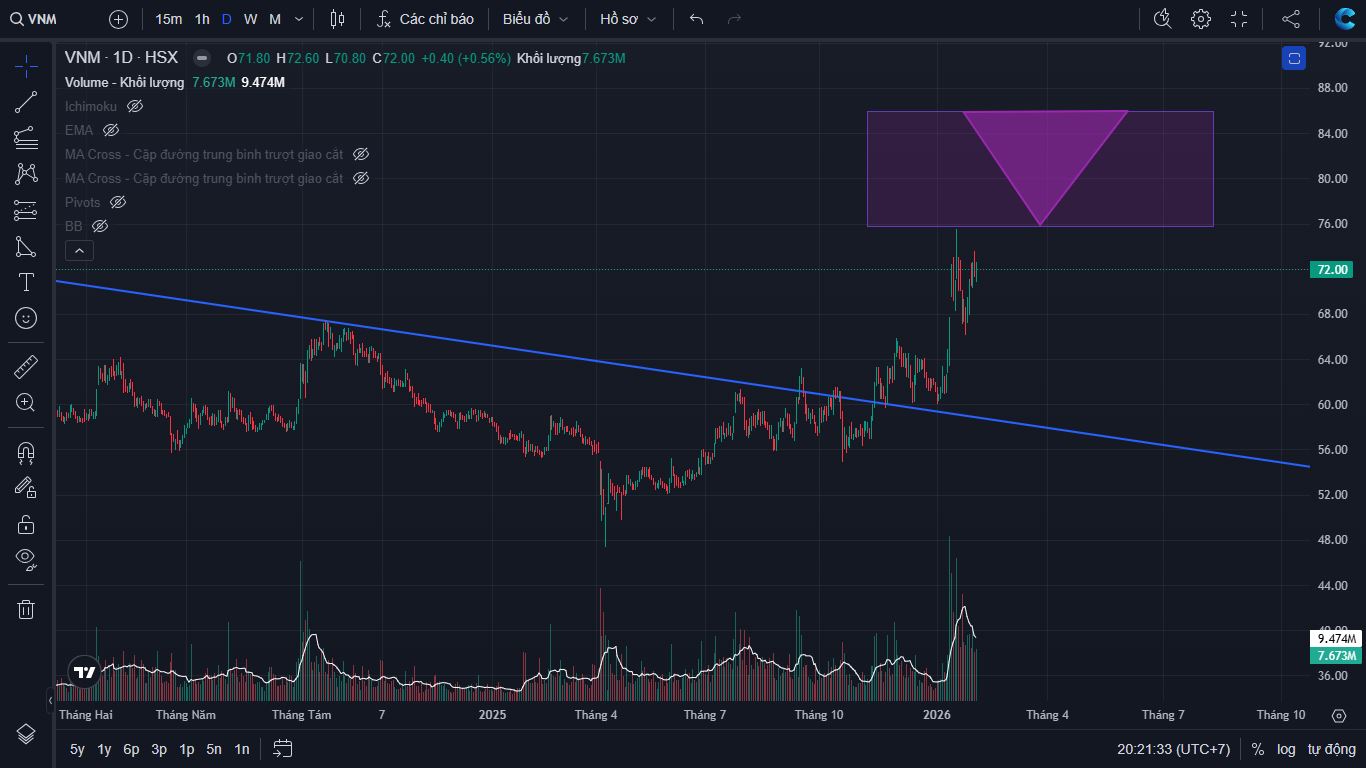Set the date range to 5y

point(77,749)
